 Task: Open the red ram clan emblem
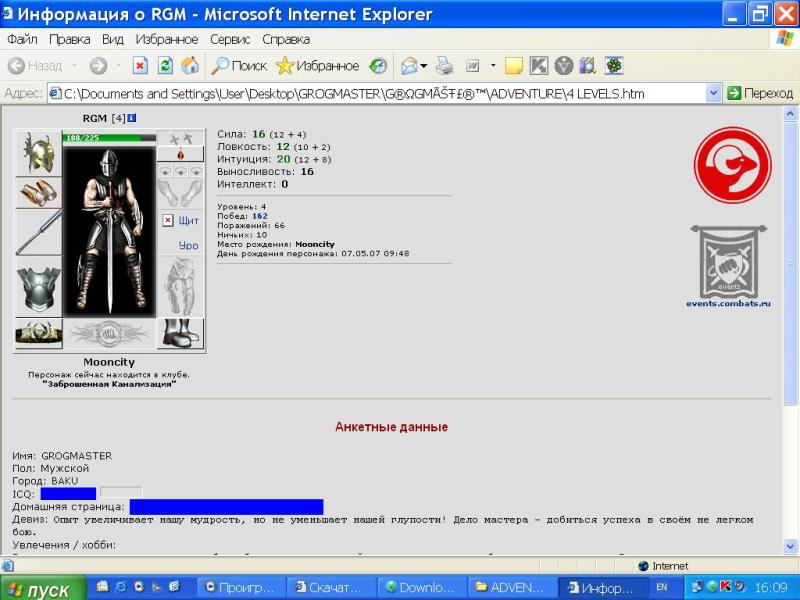pyautogui.click(x=733, y=165)
